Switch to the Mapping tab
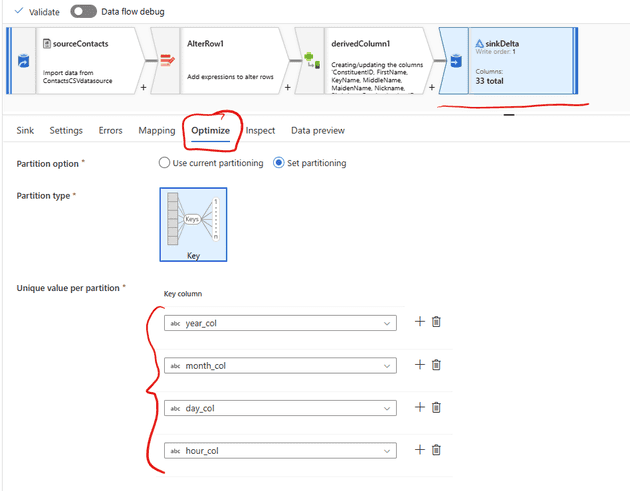 point(156,130)
